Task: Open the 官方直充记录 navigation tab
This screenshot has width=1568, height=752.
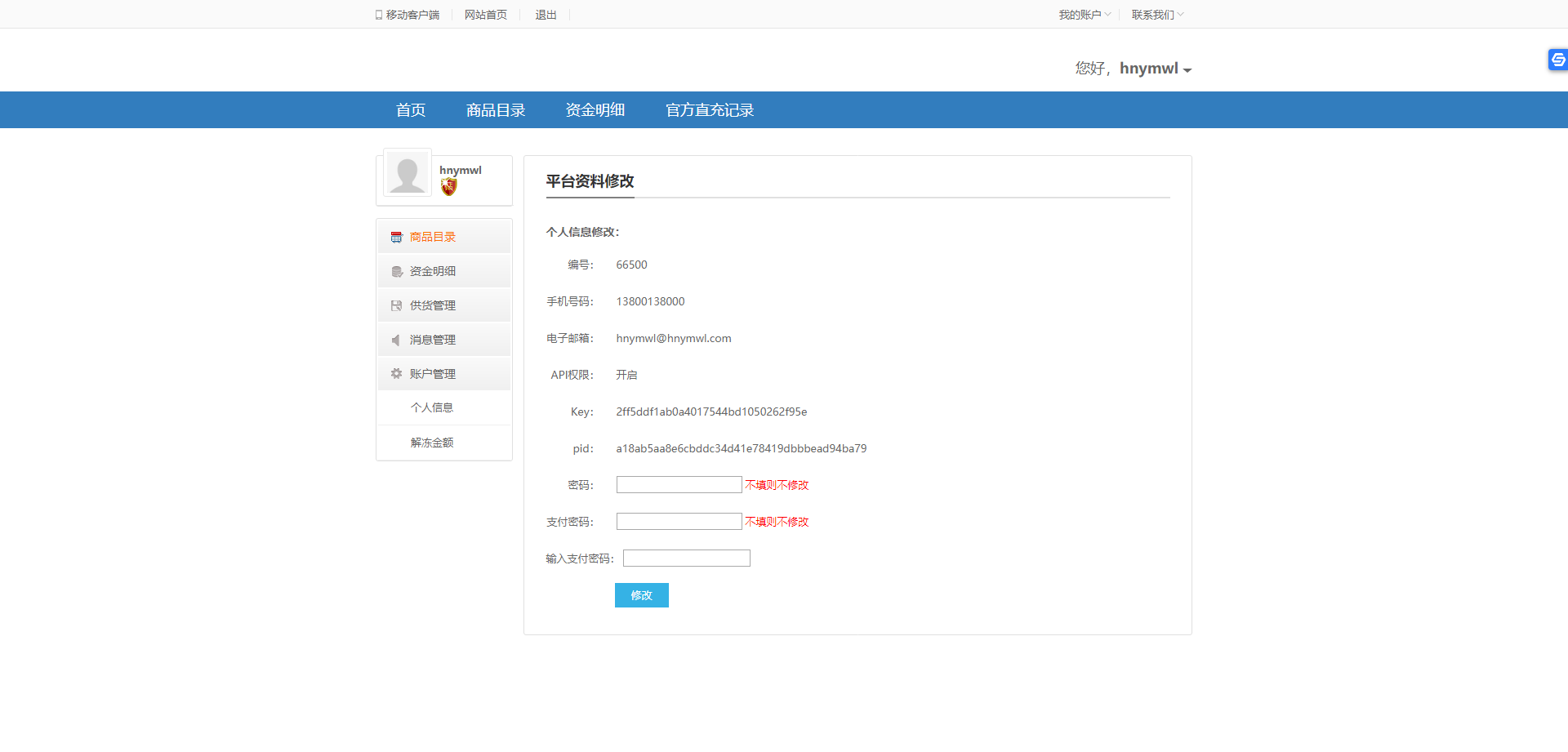Action: 710,110
